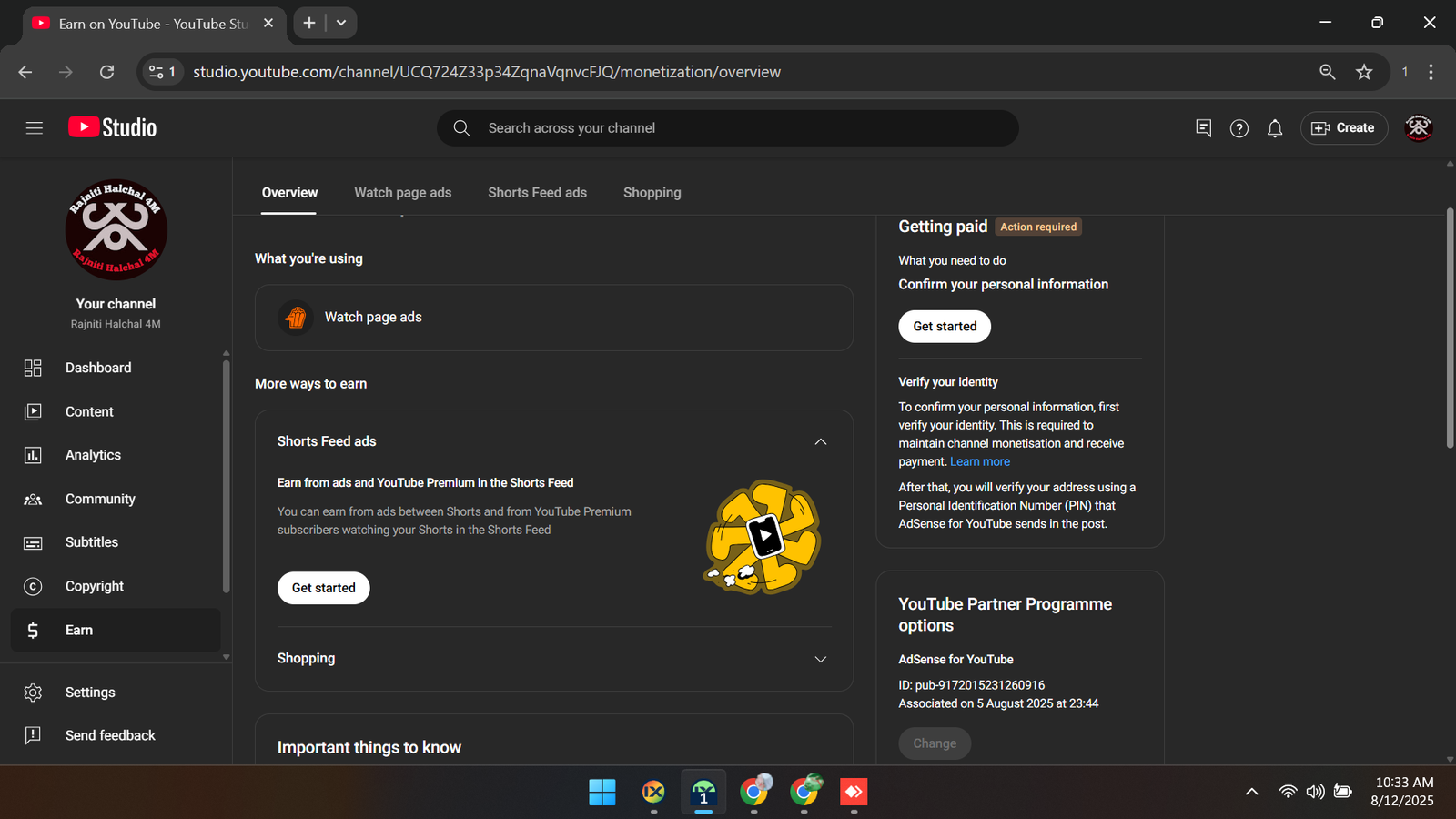This screenshot has height=819, width=1456.
Task: Open Copyright in the sidebar
Action: pyautogui.click(x=116, y=586)
